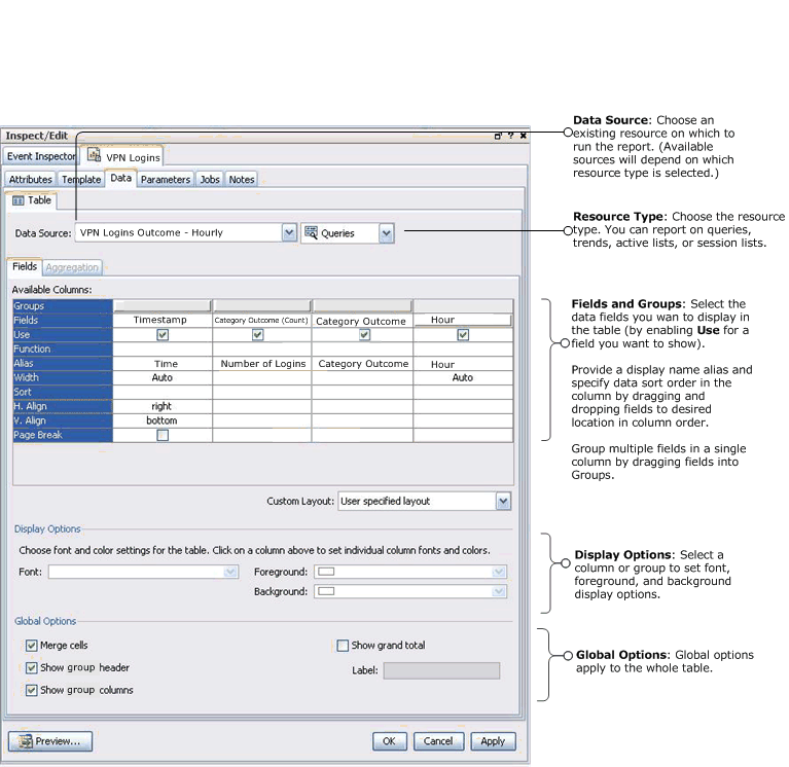Uncheck Show group columns option

pyautogui.click(x=31, y=690)
